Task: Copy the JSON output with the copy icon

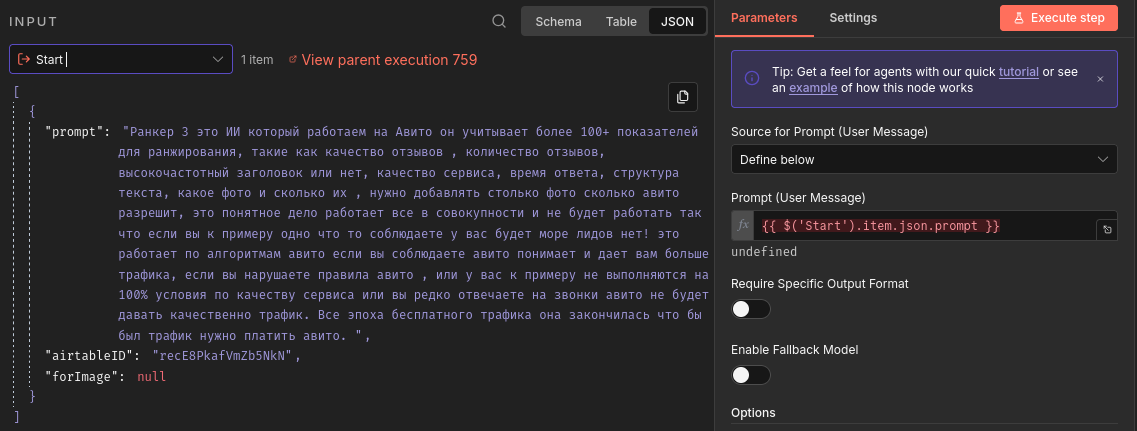Action: pos(682,97)
